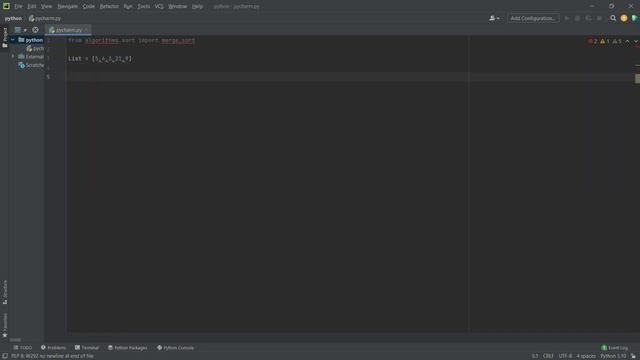Change CRLF line separator setting
640x360 pixels.
tap(548, 356)
